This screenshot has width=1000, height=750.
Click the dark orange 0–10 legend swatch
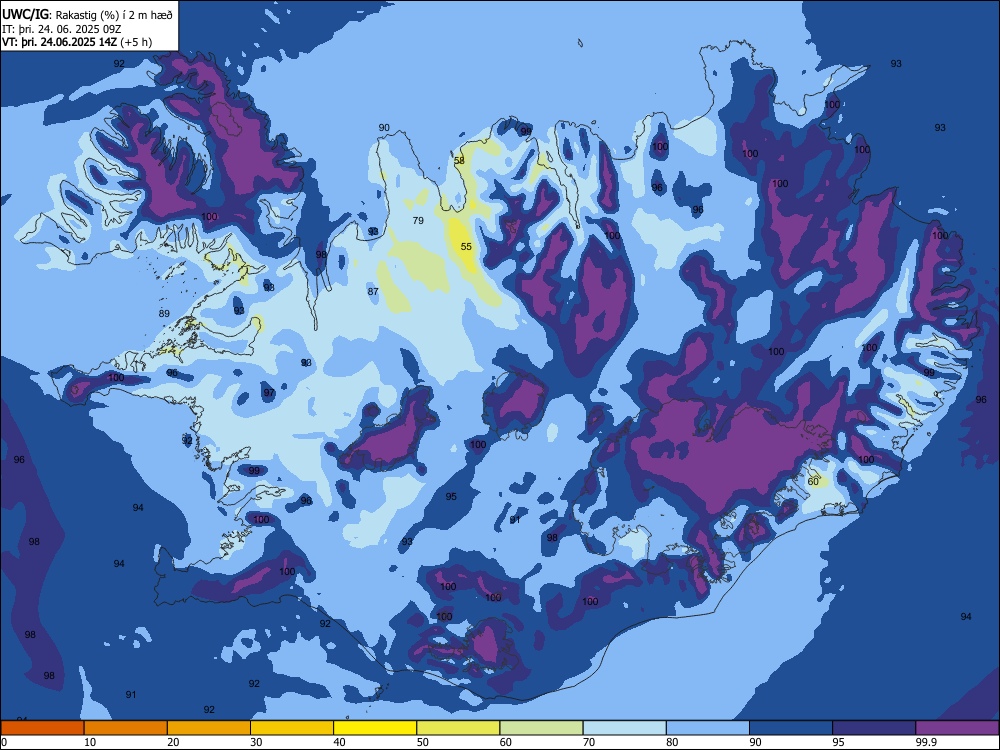click(x=42, y=728)
